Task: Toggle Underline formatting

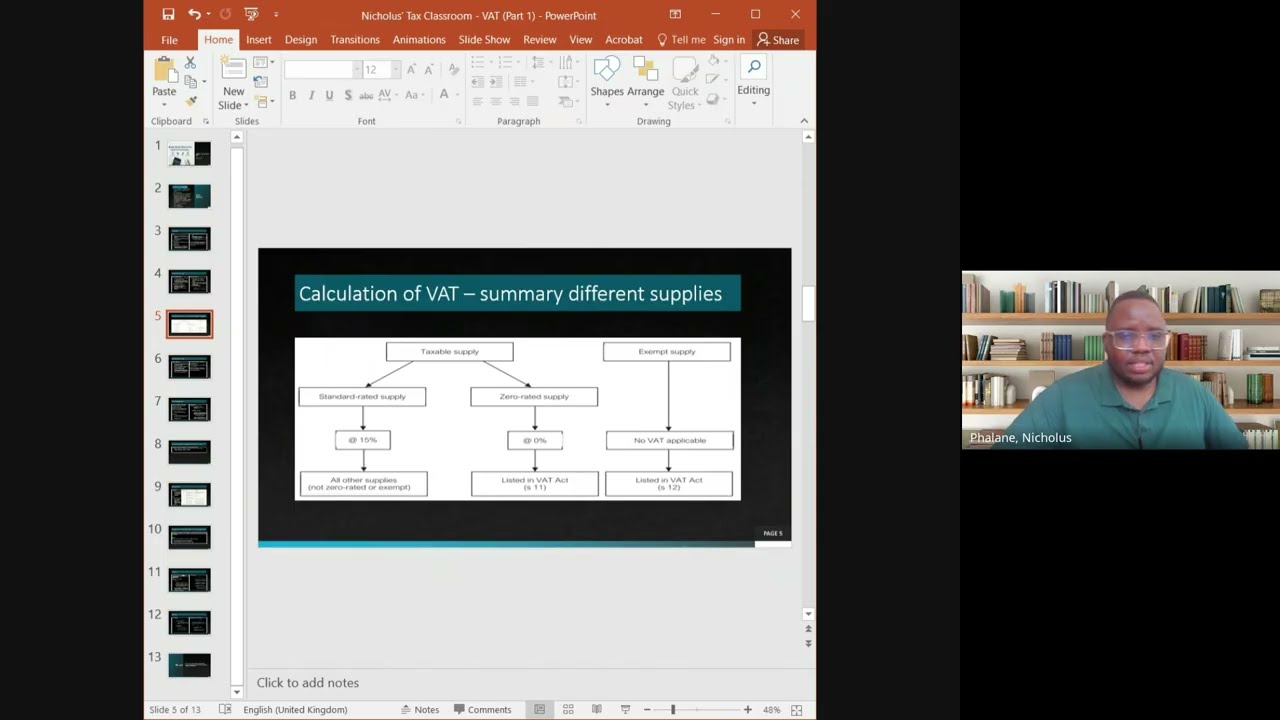Action: click(x=329, y=96)
